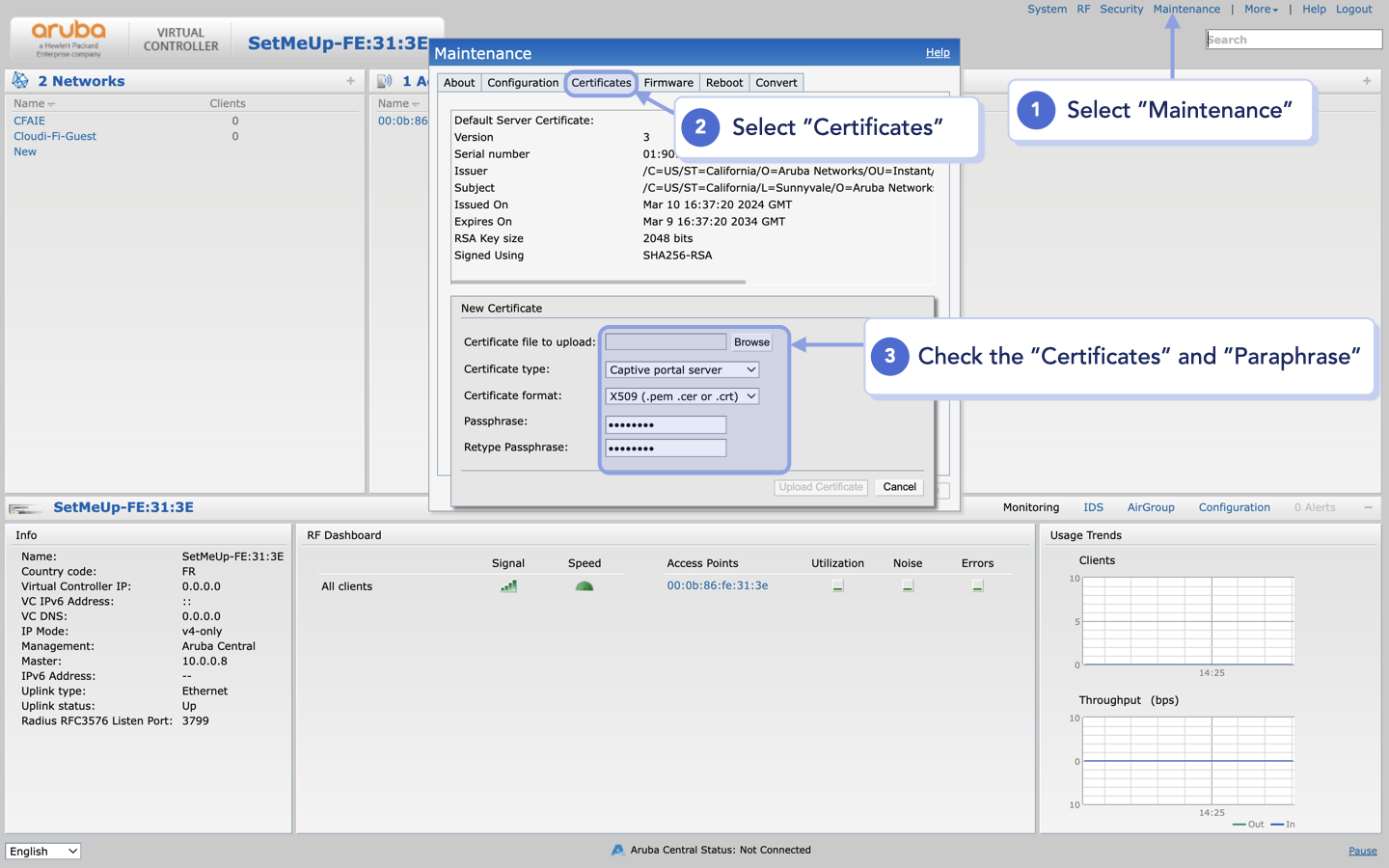This screenshot has height=868, width=1389.
Task: Click the Access Points antenna icon
Action: [x=385, y=80]
